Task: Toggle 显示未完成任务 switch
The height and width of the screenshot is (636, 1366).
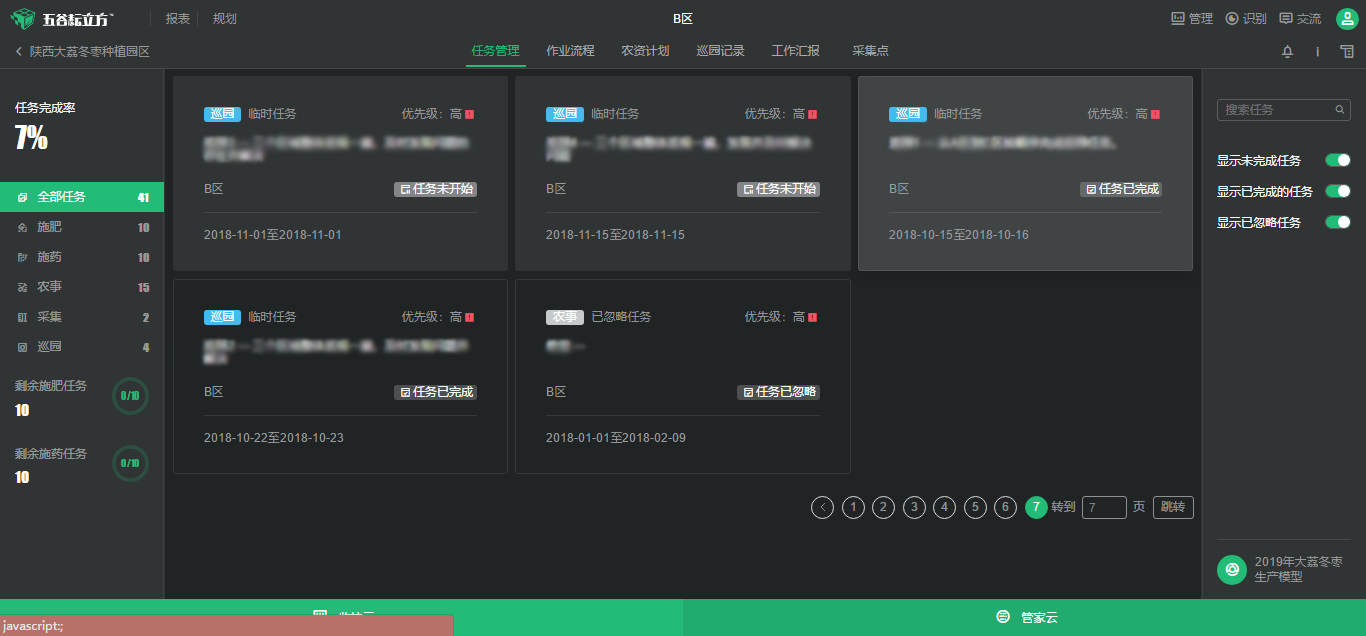Action: pos(1337,160)
